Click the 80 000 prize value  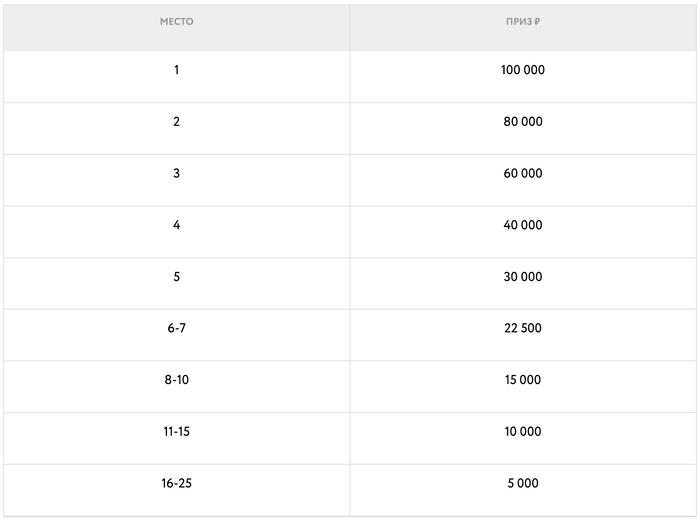coord(523,122)
